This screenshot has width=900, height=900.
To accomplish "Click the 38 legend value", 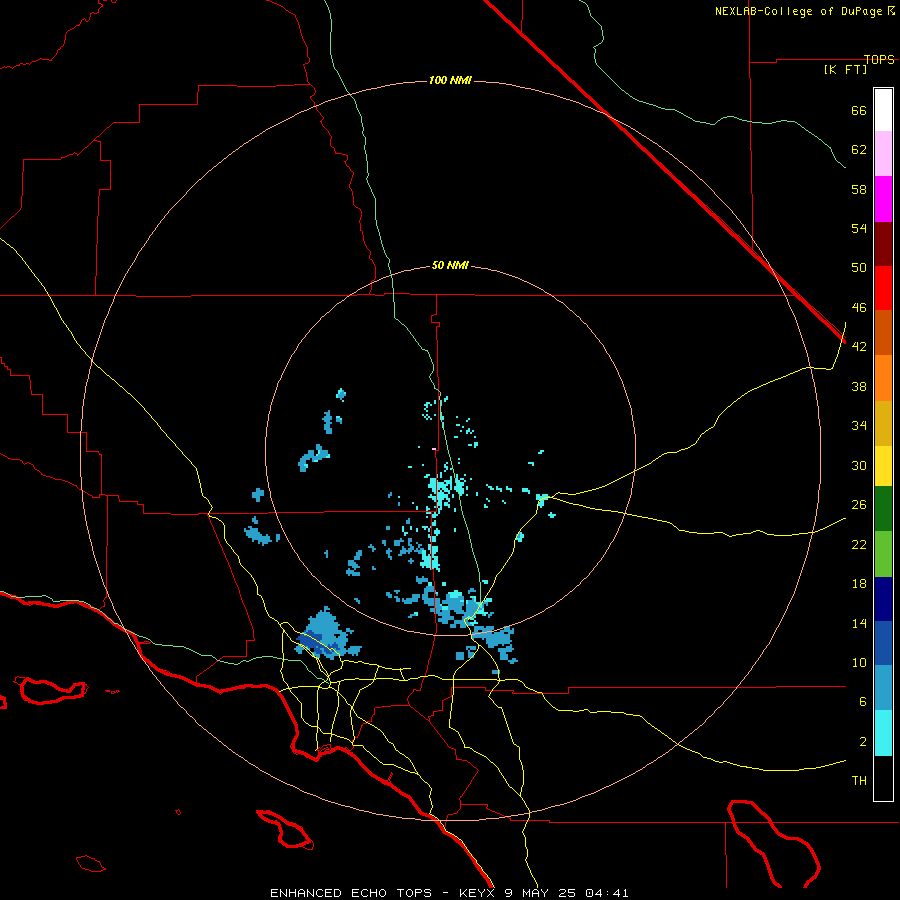I will [859, 386].
